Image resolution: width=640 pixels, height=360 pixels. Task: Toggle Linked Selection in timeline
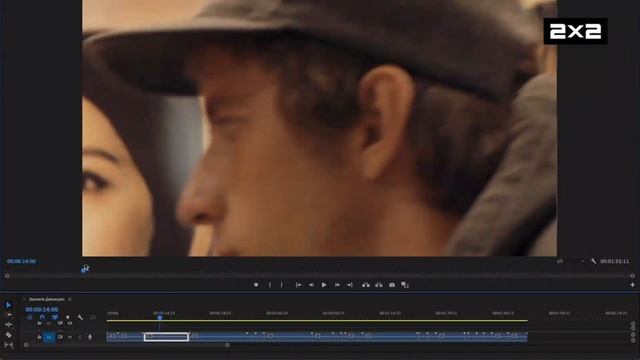point(55,317)
